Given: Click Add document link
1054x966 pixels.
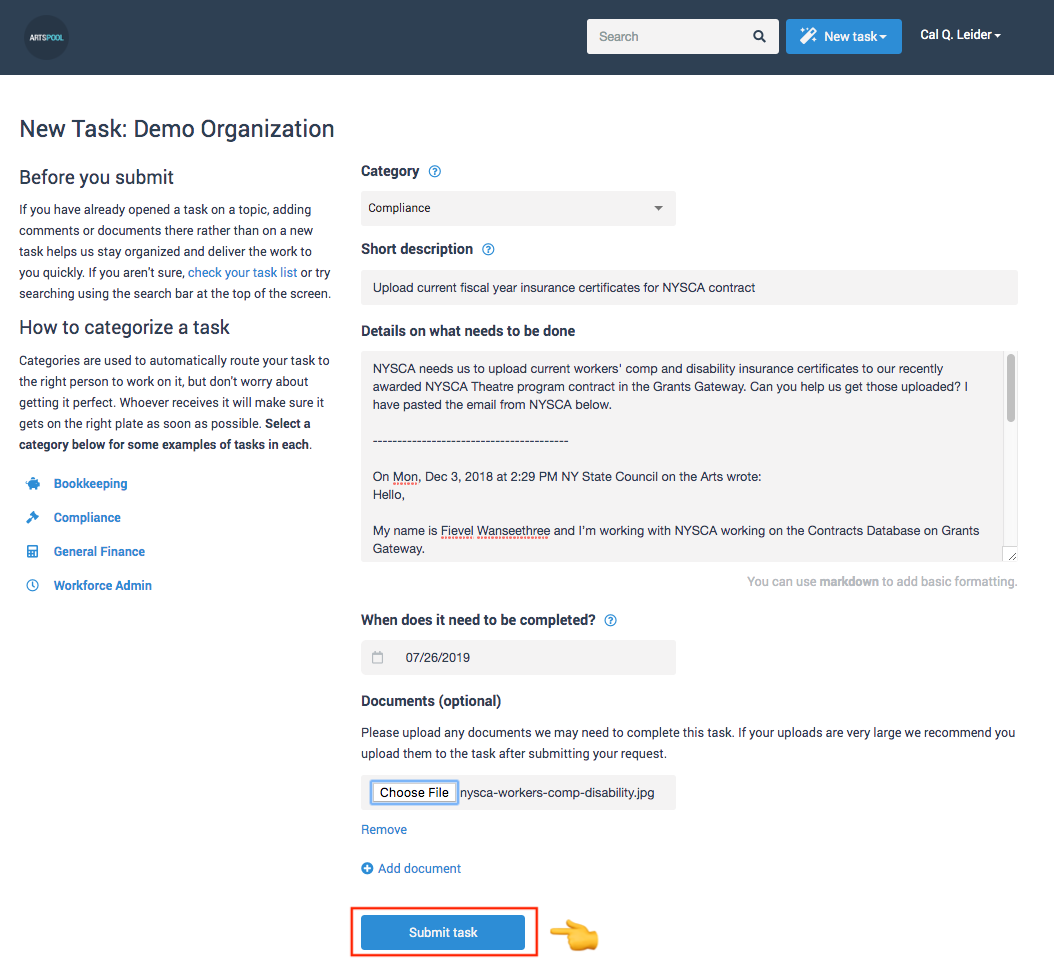Looking at the screenshot, I should (419, 869).
